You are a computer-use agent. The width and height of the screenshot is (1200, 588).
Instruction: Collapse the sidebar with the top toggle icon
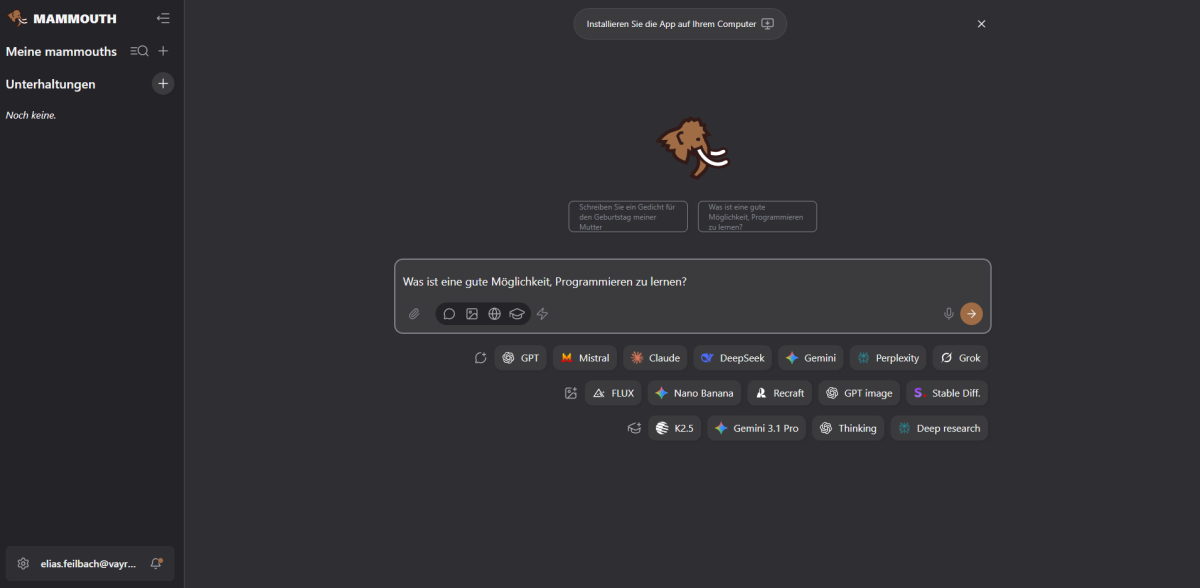point(163,18)
